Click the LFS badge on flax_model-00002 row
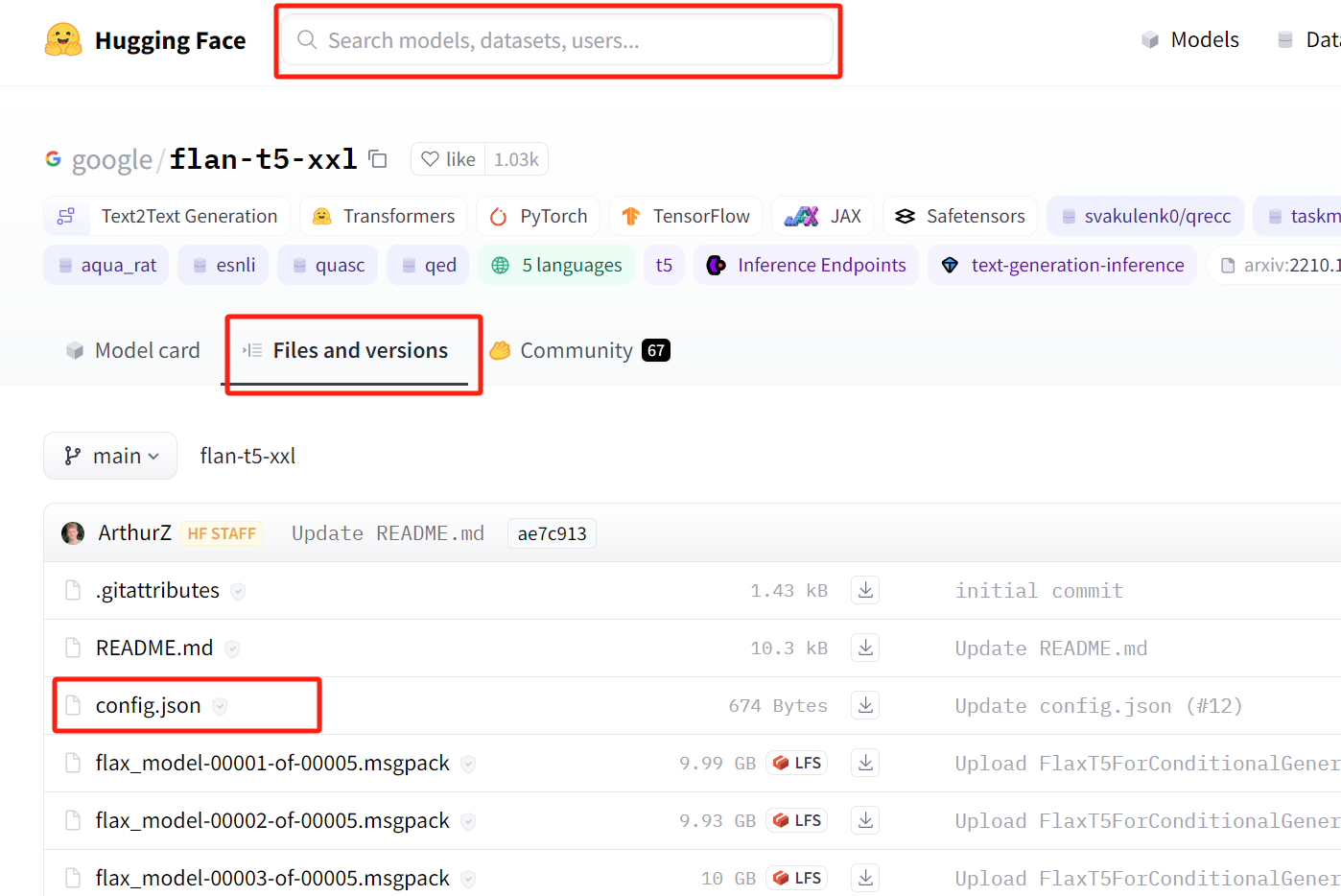This screenshot has width=1341, height=896. click(x=797, y=820)
